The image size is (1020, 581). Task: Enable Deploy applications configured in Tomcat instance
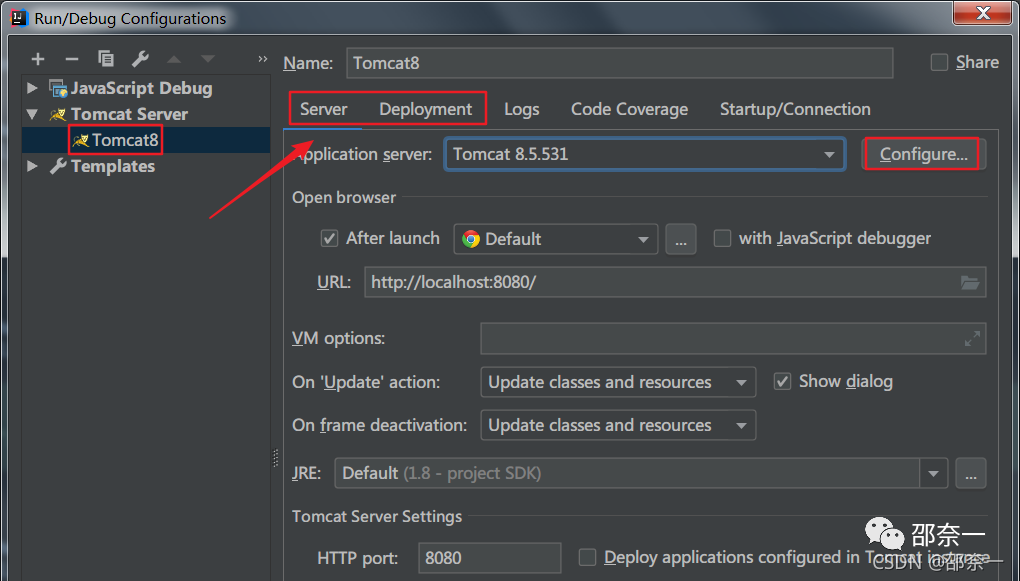click(x=587, y=558)
